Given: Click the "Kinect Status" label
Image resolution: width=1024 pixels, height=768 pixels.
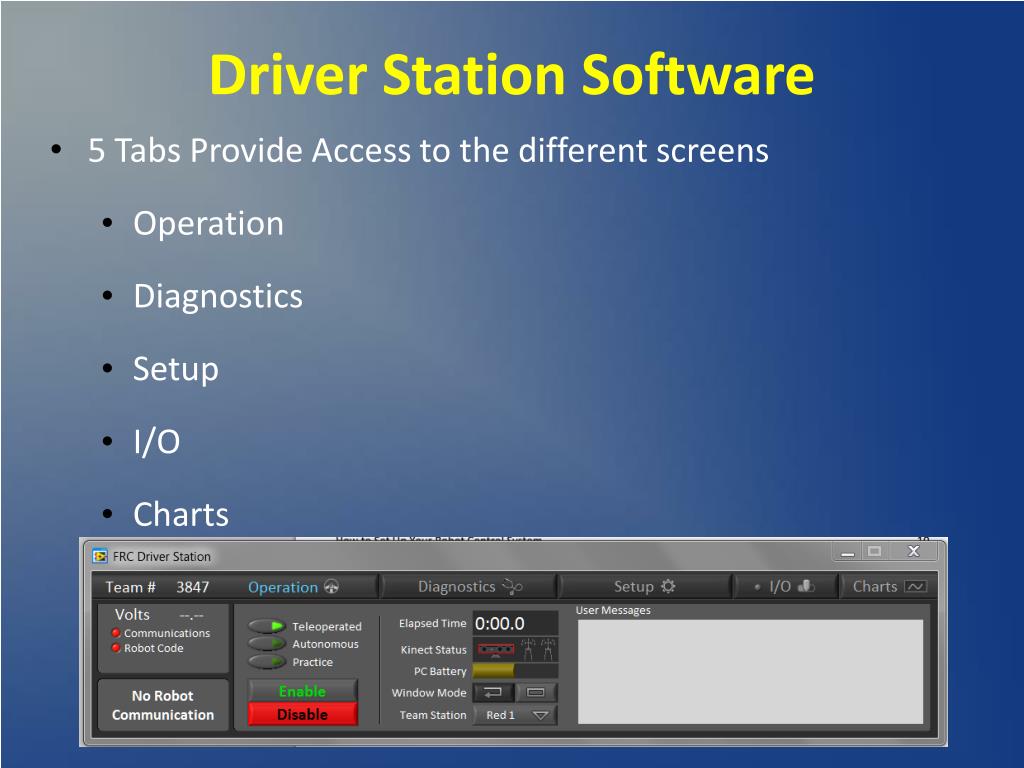Looking at the screenshot, I should [434, 650].
